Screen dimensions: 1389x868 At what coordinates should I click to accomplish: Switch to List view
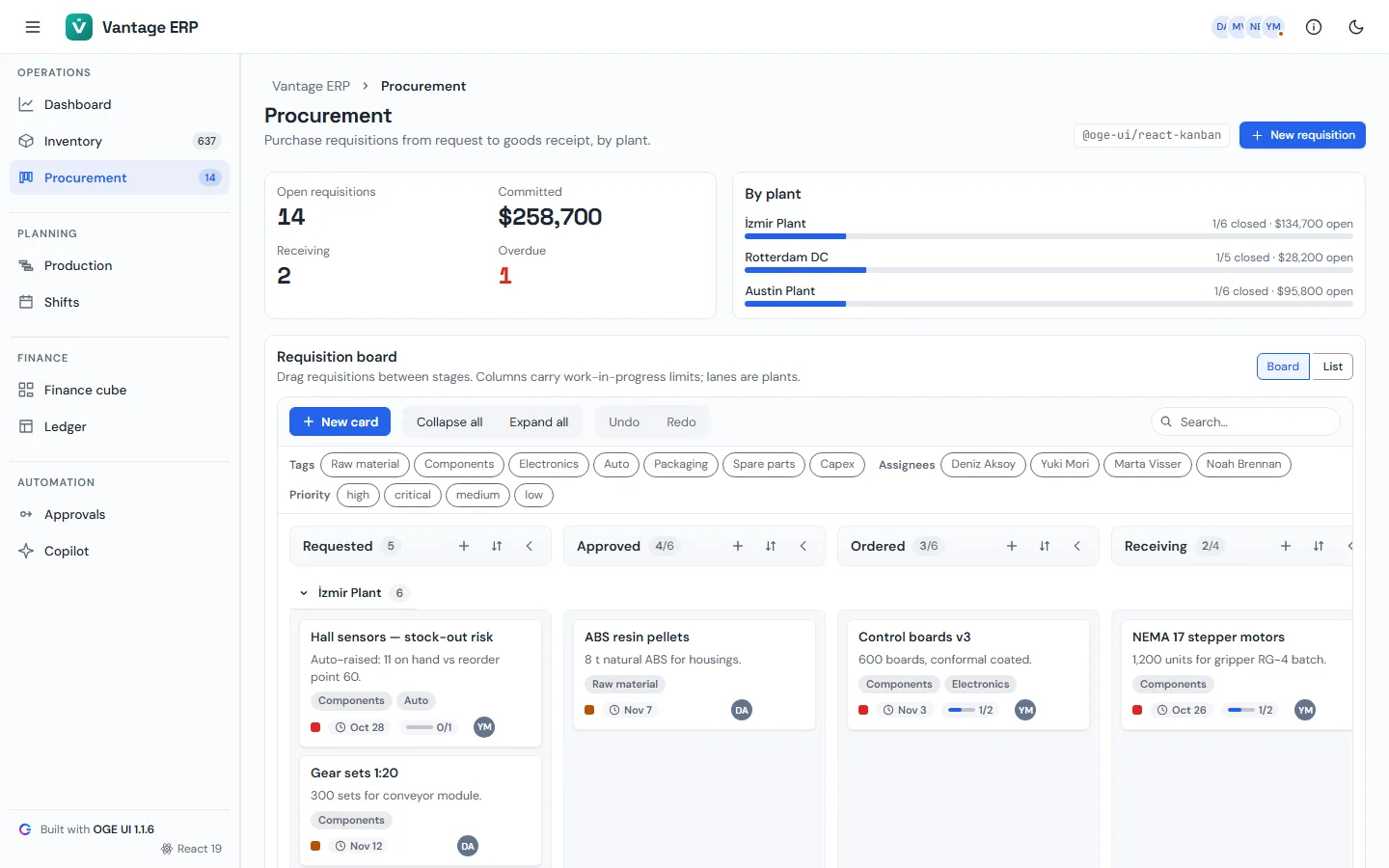[x=1332, y=366]
